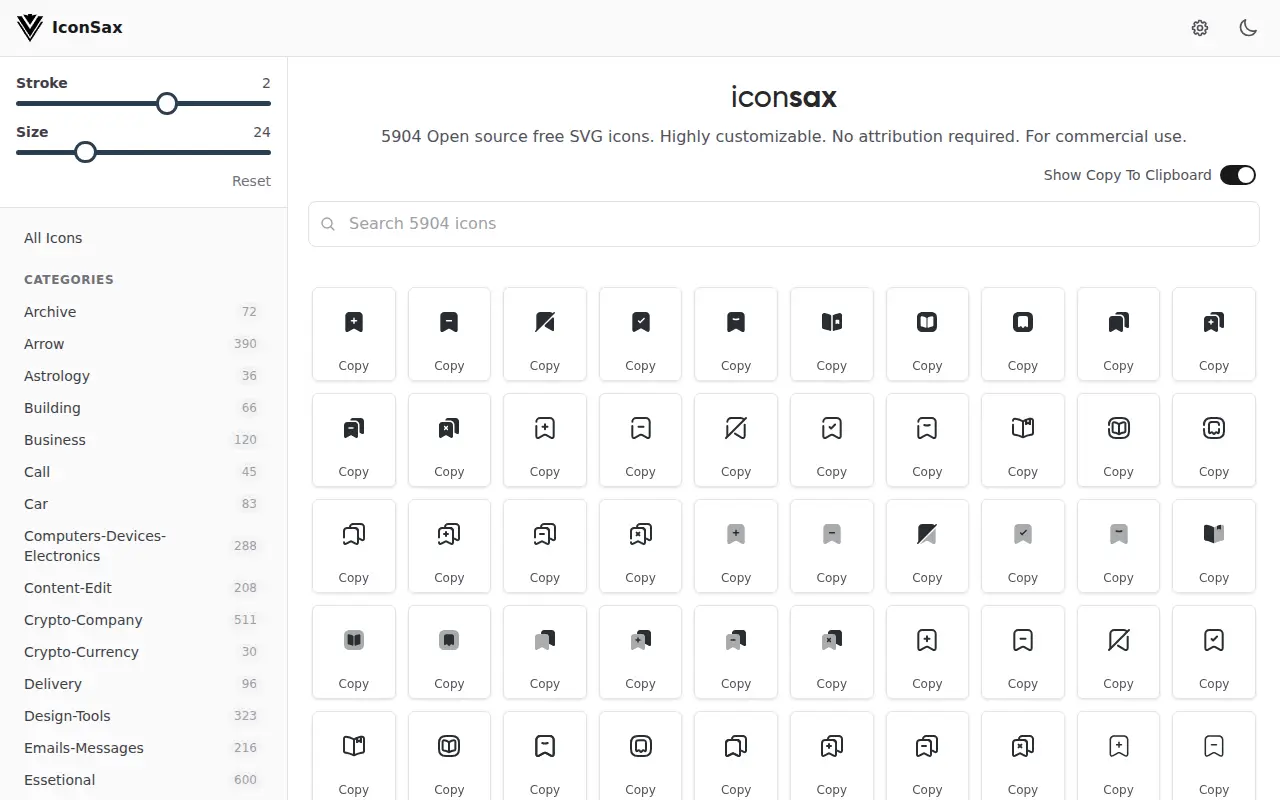Choose the solid black double-bookmark icon

(1118, 322)
